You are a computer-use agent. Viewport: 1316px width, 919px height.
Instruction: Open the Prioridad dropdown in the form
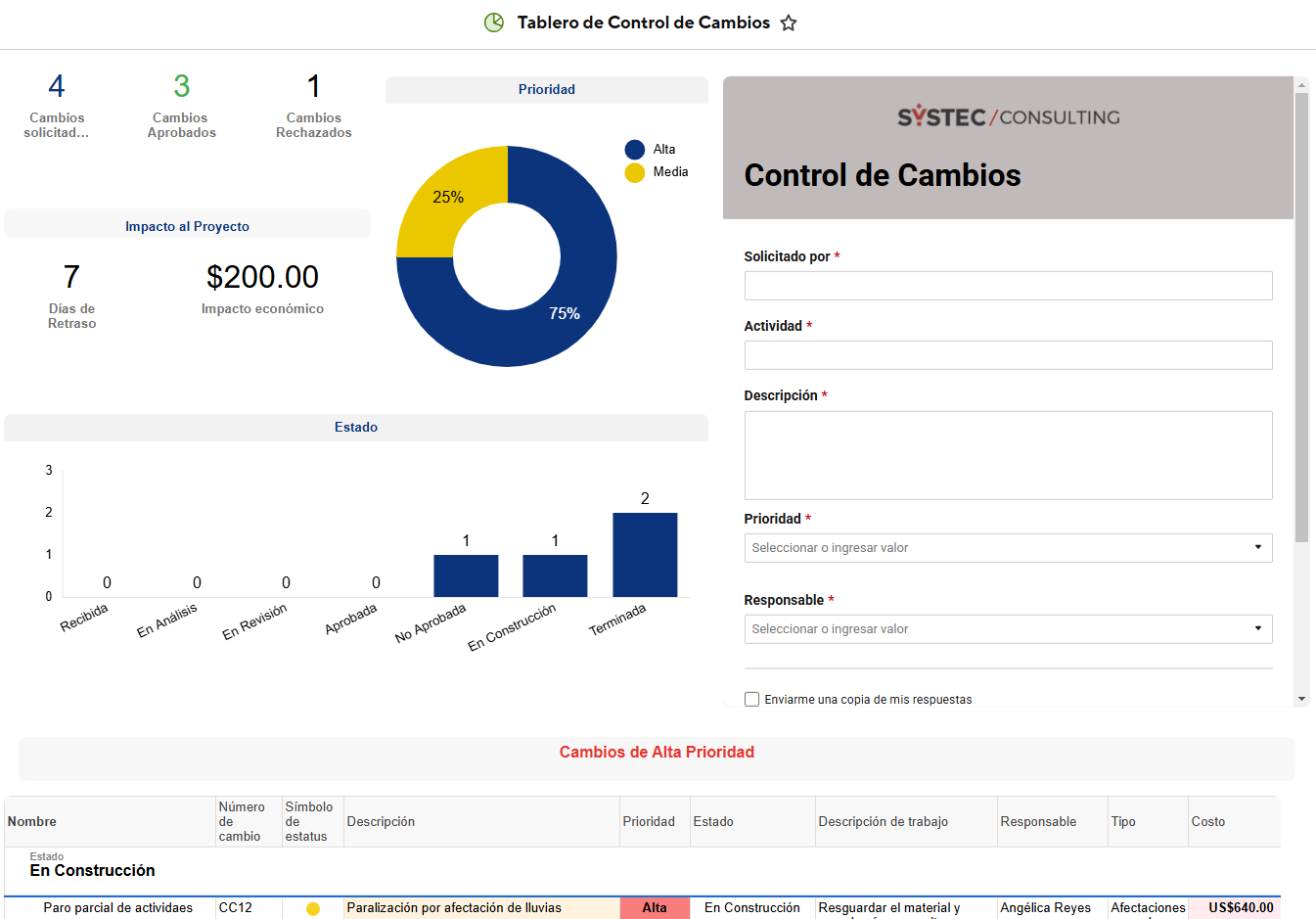pos(1008,548)
